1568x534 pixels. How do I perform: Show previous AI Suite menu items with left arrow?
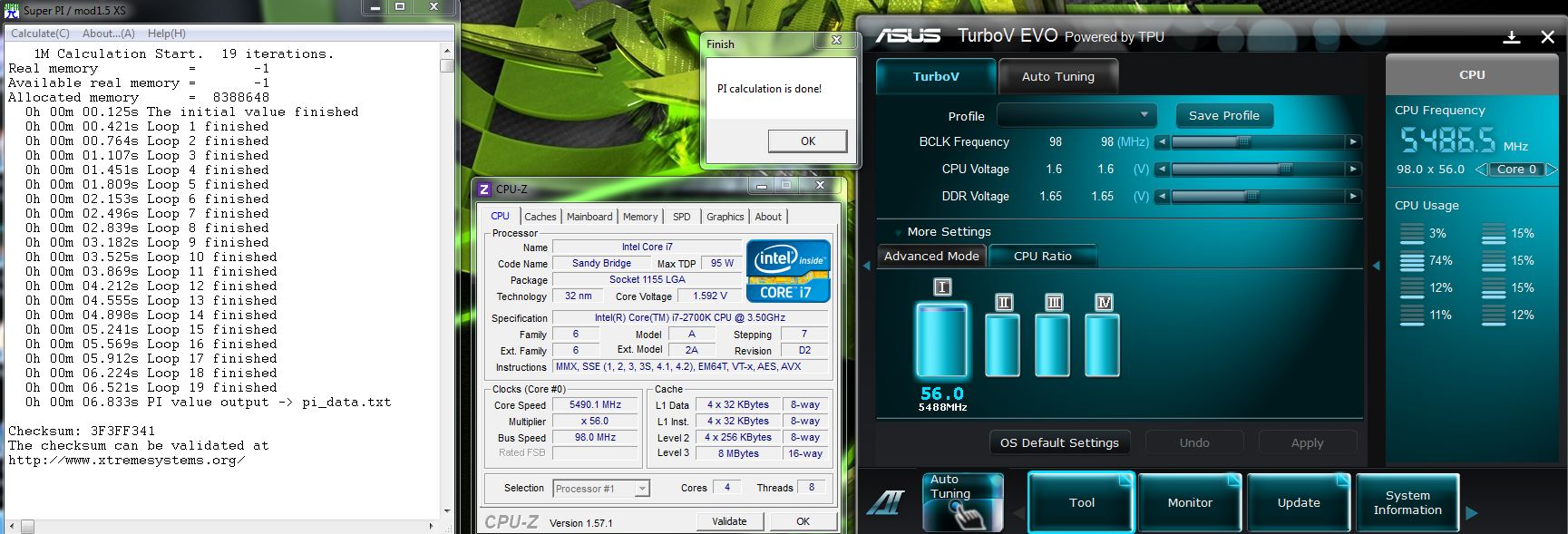[1018, 513]
